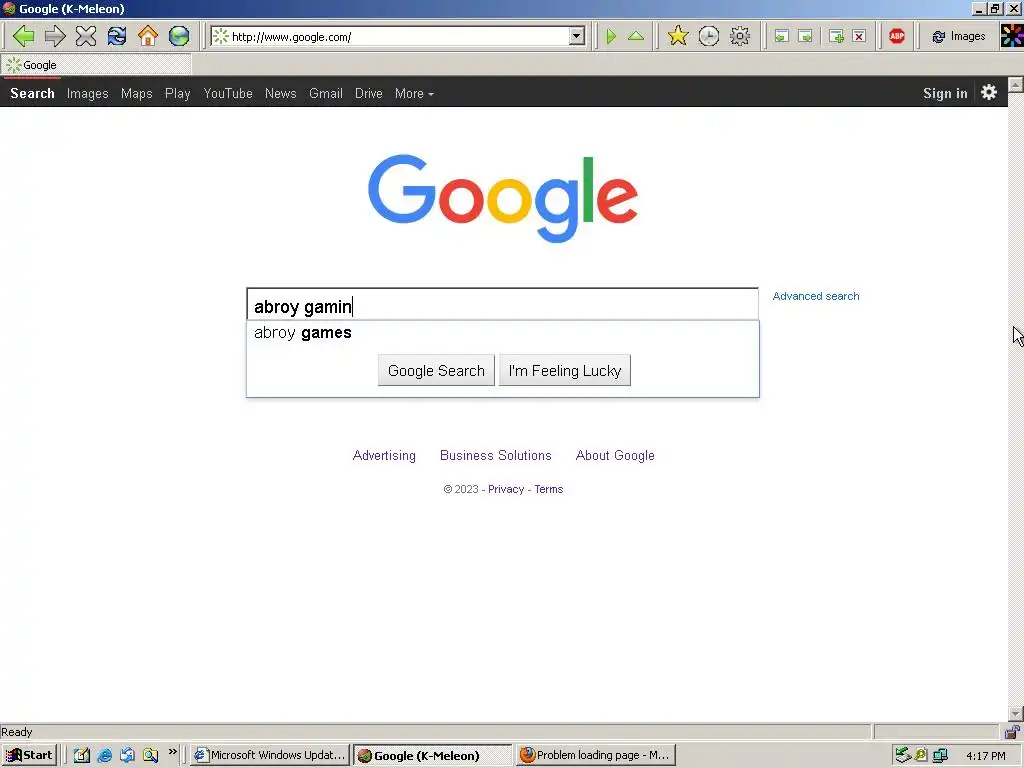Open preferences with the toolbar gear icon

pyautogui.click(x=740, y=36)
